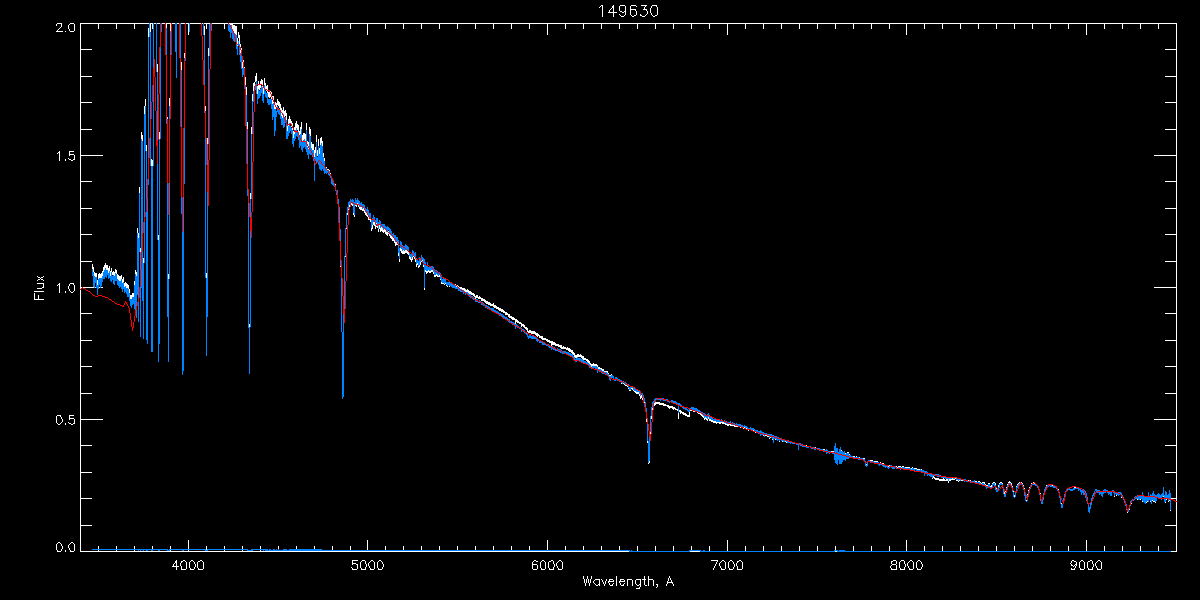The image size is (1200, 600).
Task: Click the 4000 x-axis tick label
Action: coord(188,565)
